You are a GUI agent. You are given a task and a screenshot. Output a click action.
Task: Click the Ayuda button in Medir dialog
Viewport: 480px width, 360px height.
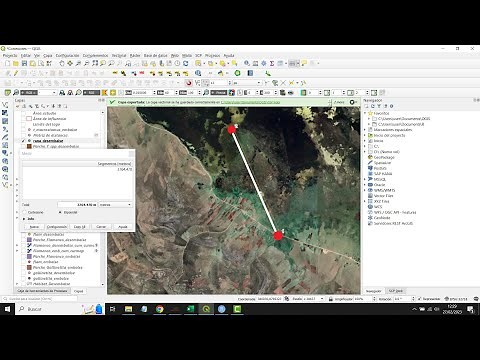(x=123, y=227)
